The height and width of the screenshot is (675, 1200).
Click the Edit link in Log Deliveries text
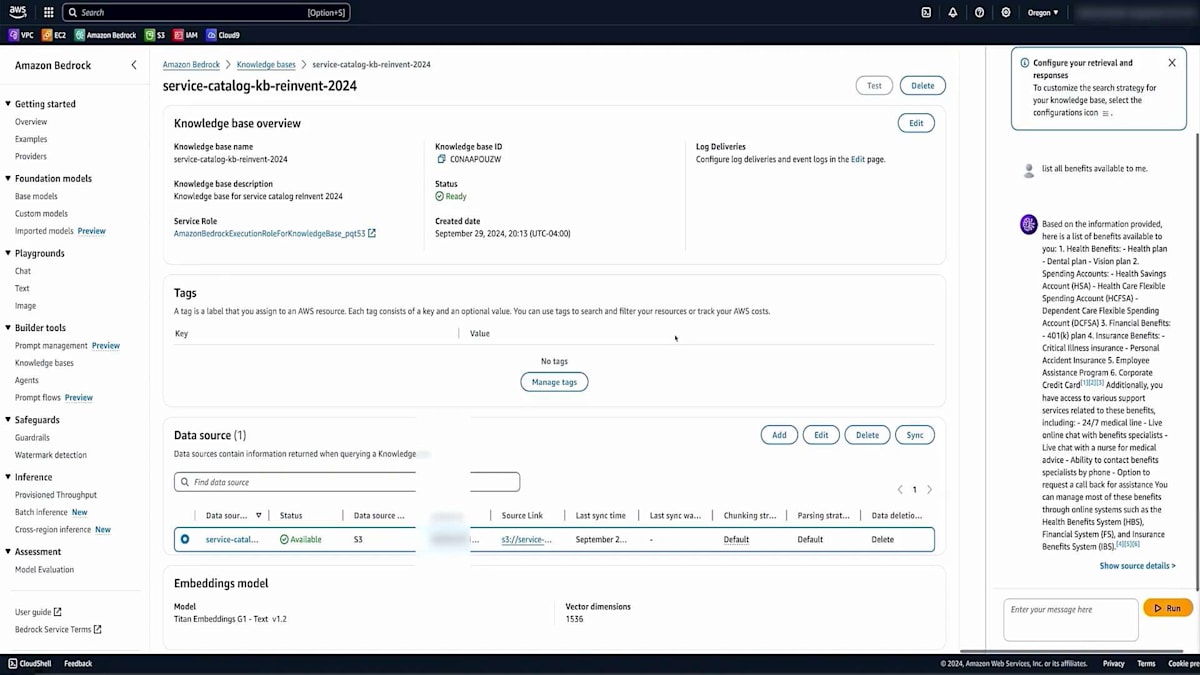tap(858, 159)
